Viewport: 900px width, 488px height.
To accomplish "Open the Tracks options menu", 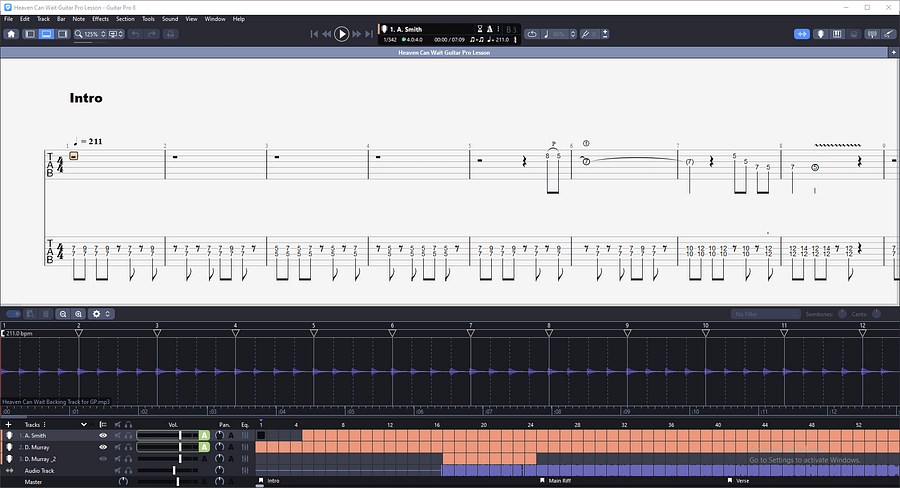I will coord(44,425).
